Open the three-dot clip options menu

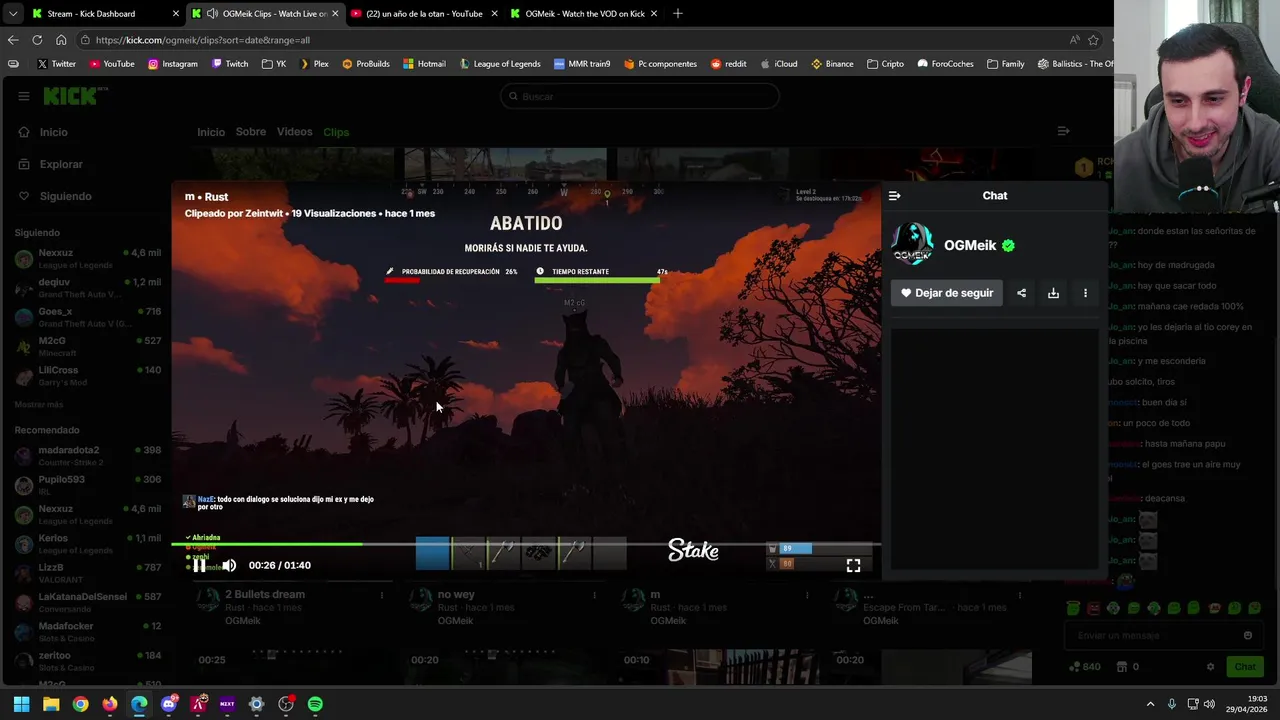1085,293
